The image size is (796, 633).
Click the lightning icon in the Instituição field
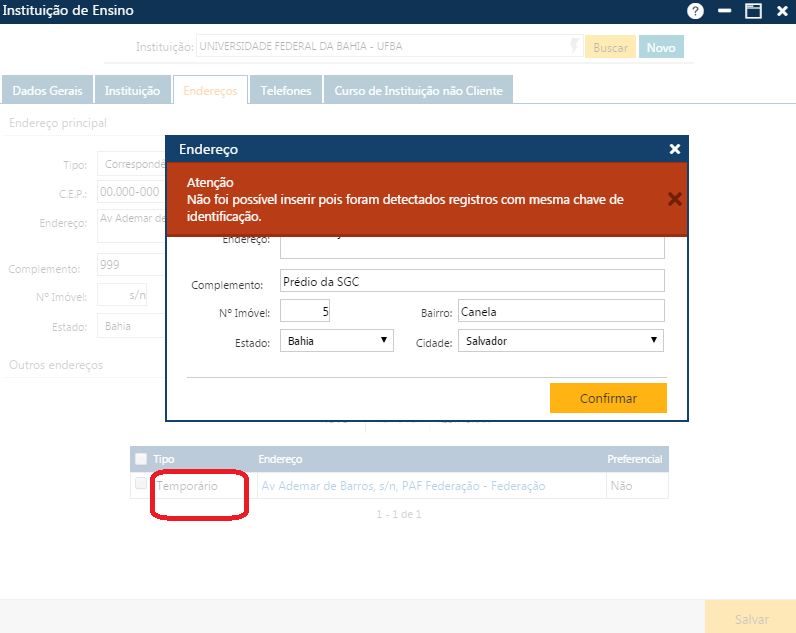tap(574, 47)
